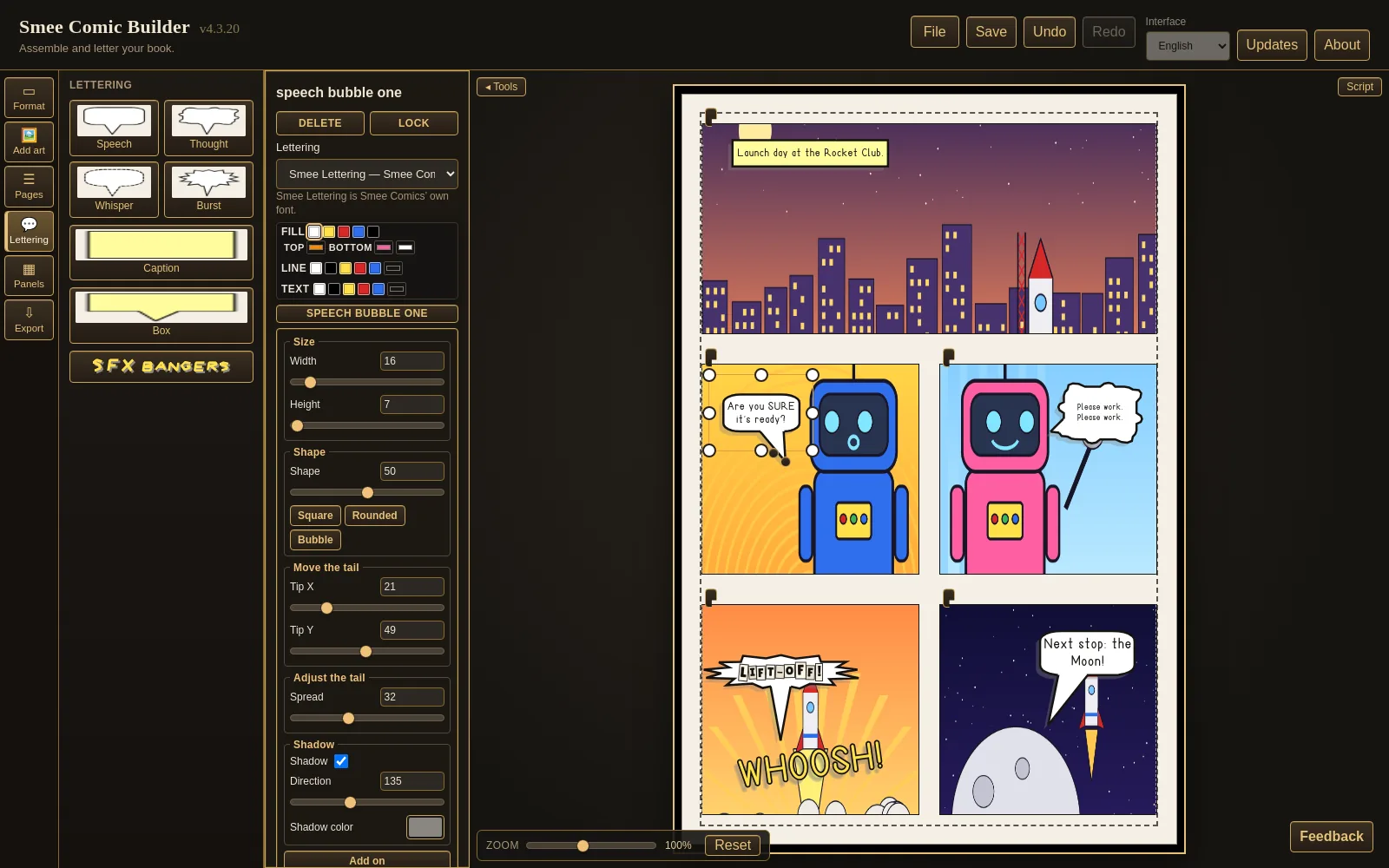Toggle the Shadow checkbox
The image size is (1389, 868).
tap(341, 761)
